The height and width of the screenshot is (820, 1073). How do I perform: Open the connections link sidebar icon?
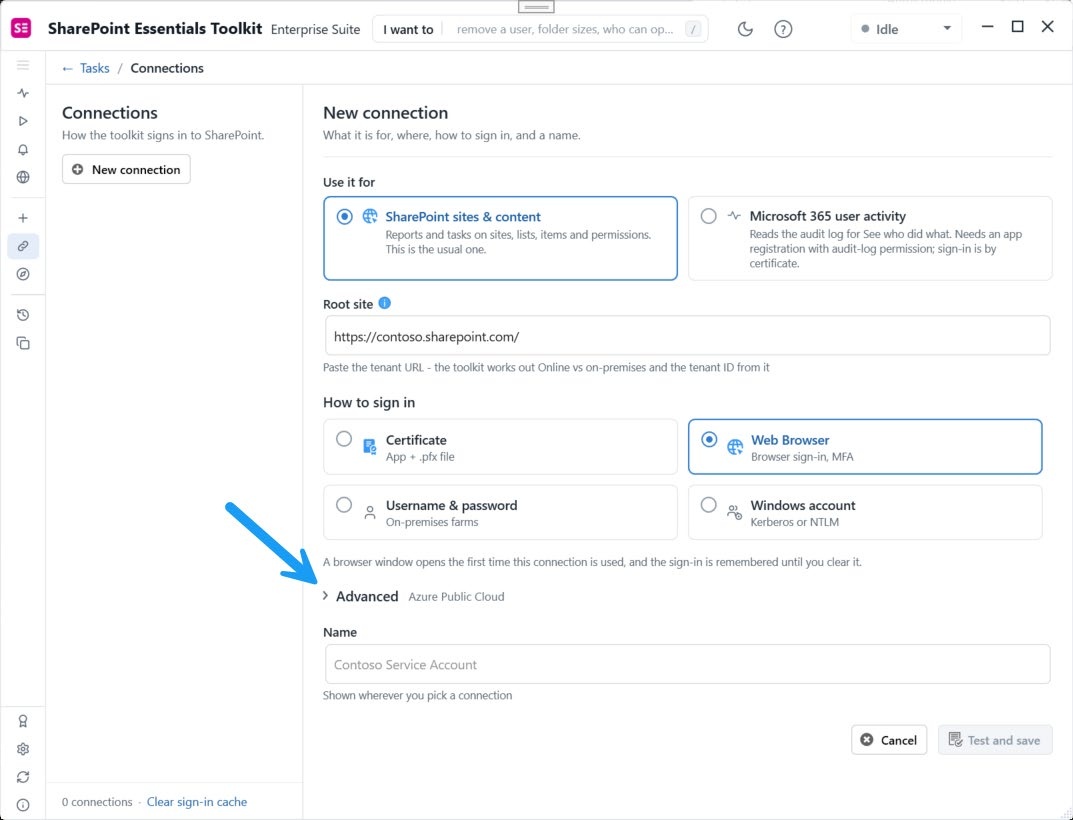[x=23, y=246]
